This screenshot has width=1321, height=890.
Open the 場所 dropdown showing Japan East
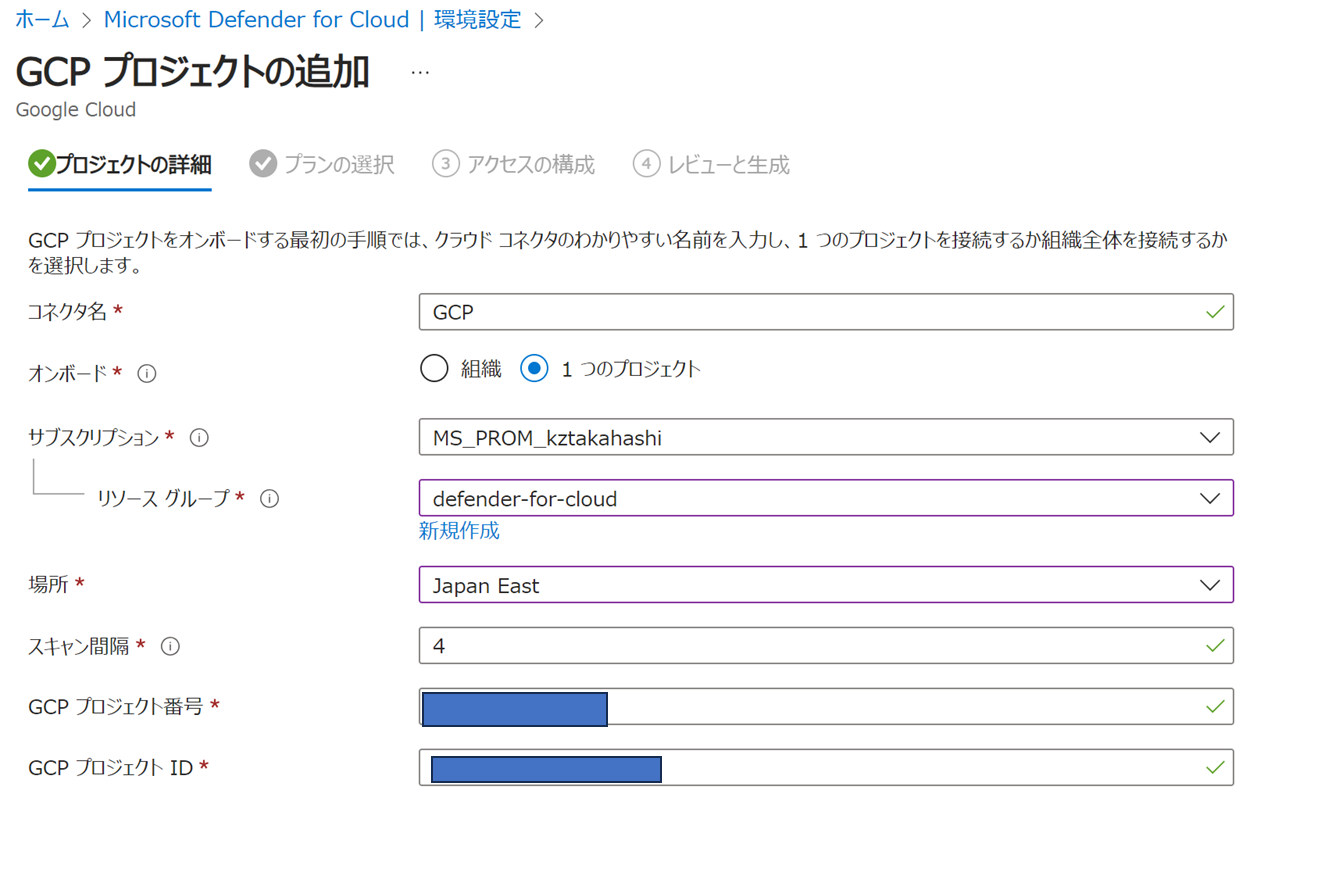[x=825, y=585]
